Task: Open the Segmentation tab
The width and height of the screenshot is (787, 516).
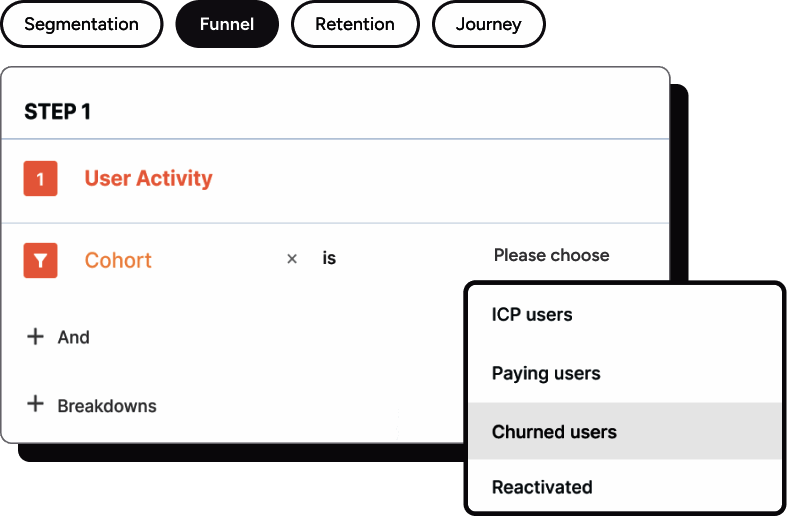Action: coord(81,24)
